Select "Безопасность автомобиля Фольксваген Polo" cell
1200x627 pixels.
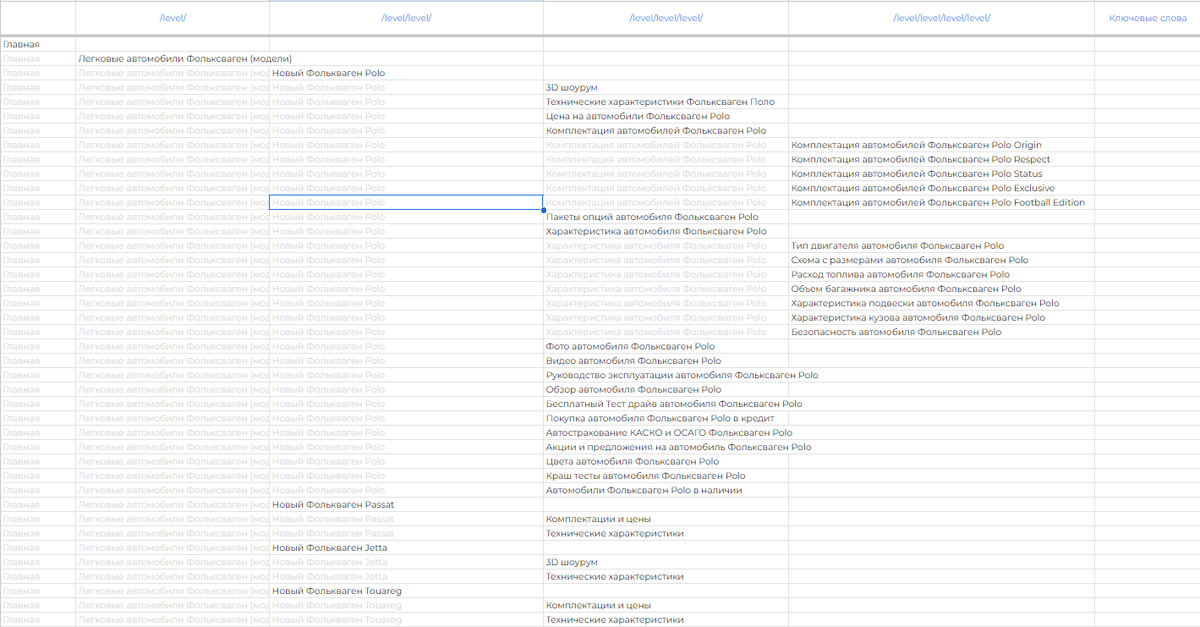tap(941, 332)
